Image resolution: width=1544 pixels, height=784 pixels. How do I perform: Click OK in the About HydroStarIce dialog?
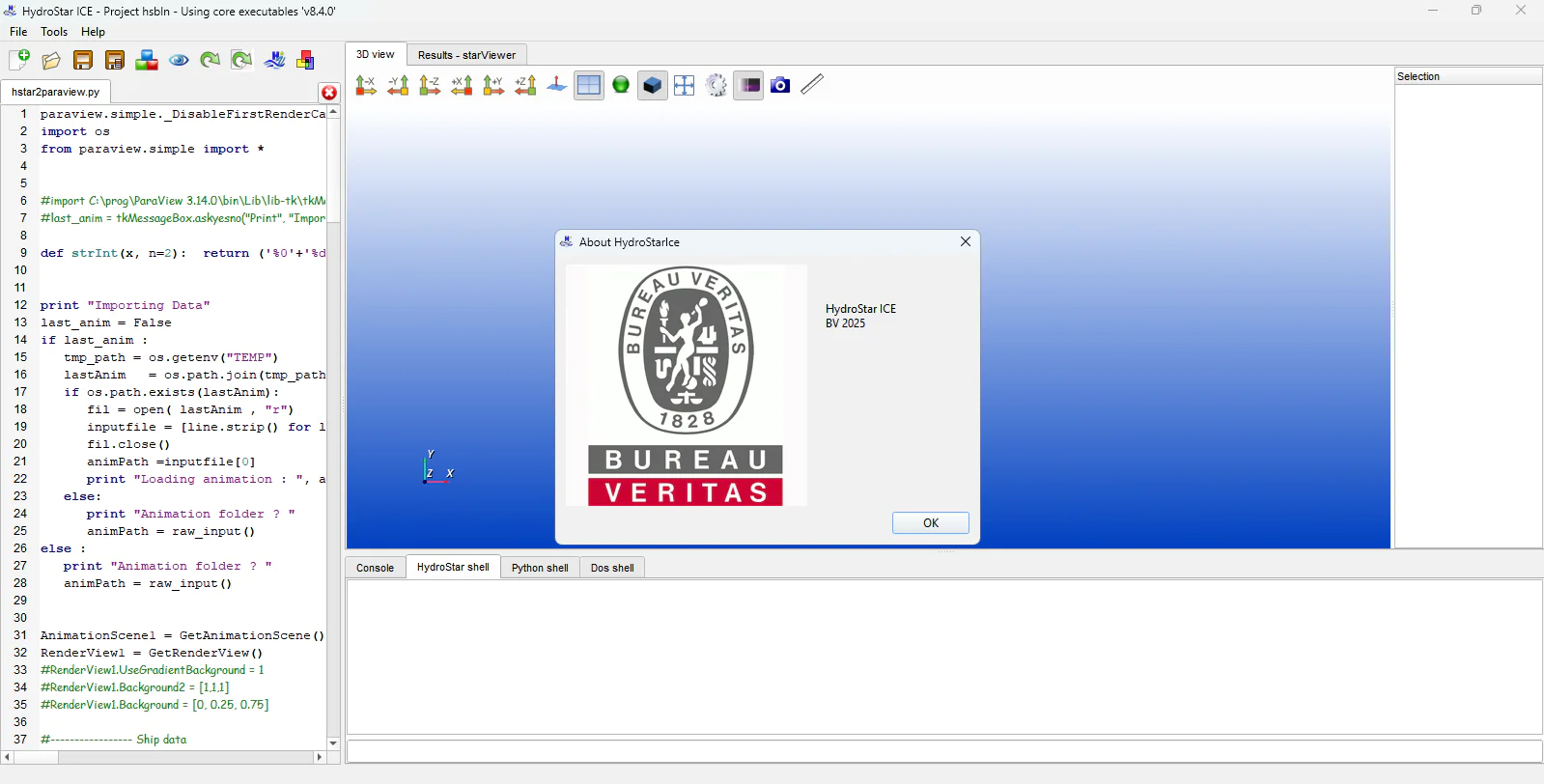click(931, 522)
